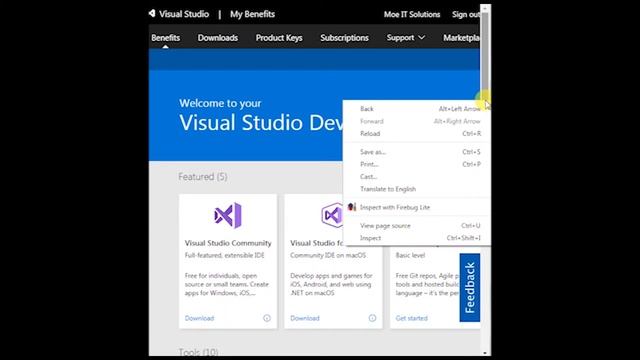
Task: Choose Save as... in context menu
Action: (x=417, y=152)
